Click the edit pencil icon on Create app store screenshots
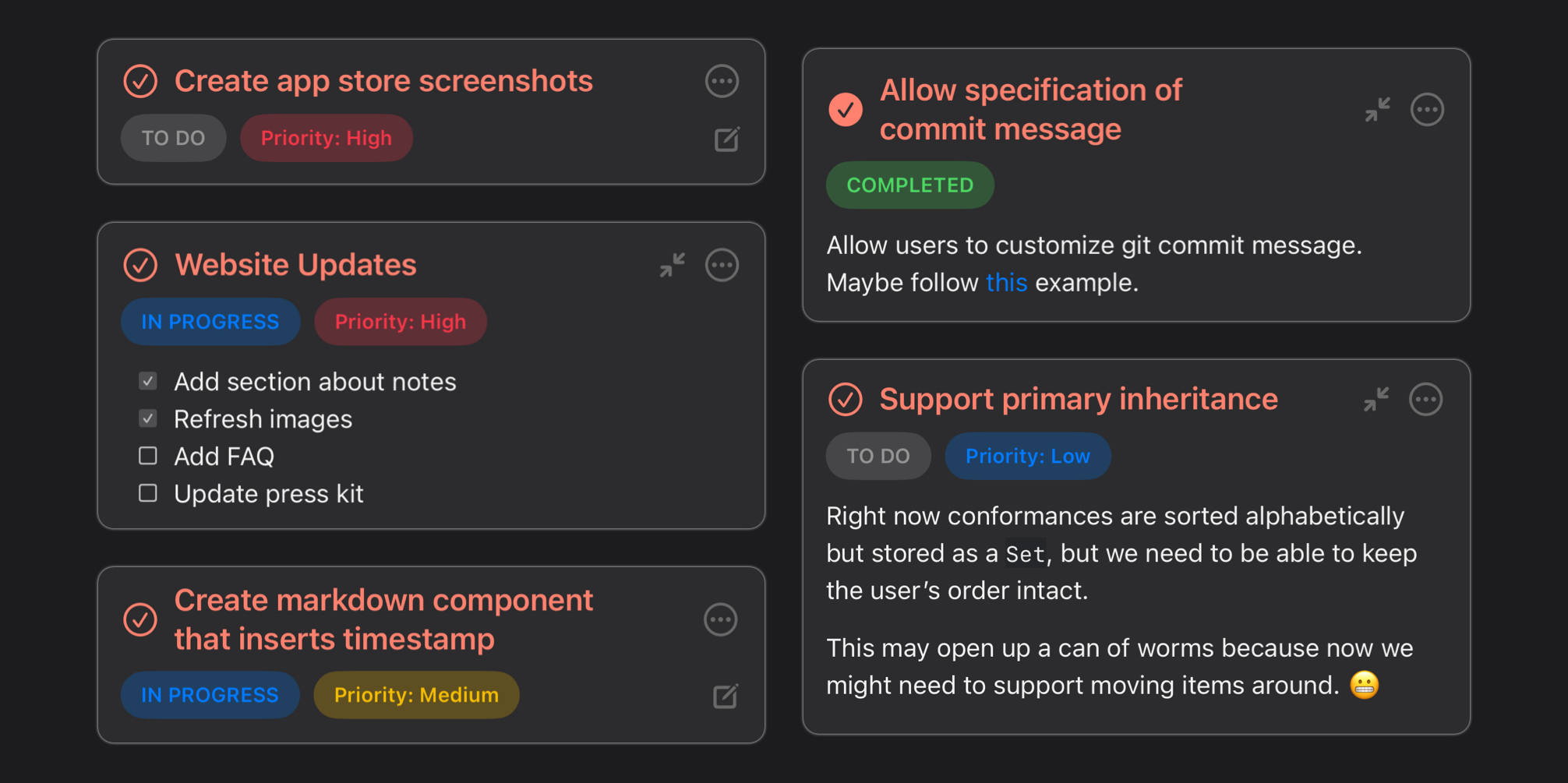 [x=725, y=139]
